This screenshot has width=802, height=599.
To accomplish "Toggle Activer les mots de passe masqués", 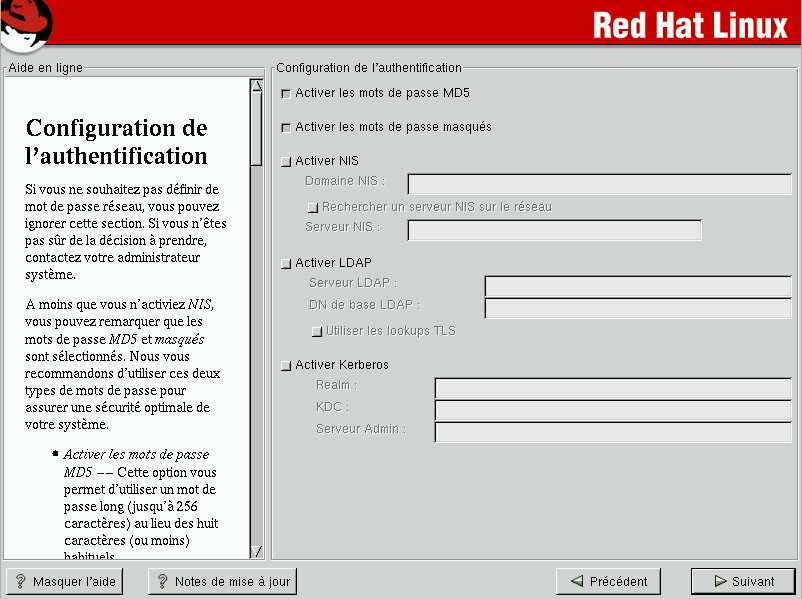I will click(287, 128).
